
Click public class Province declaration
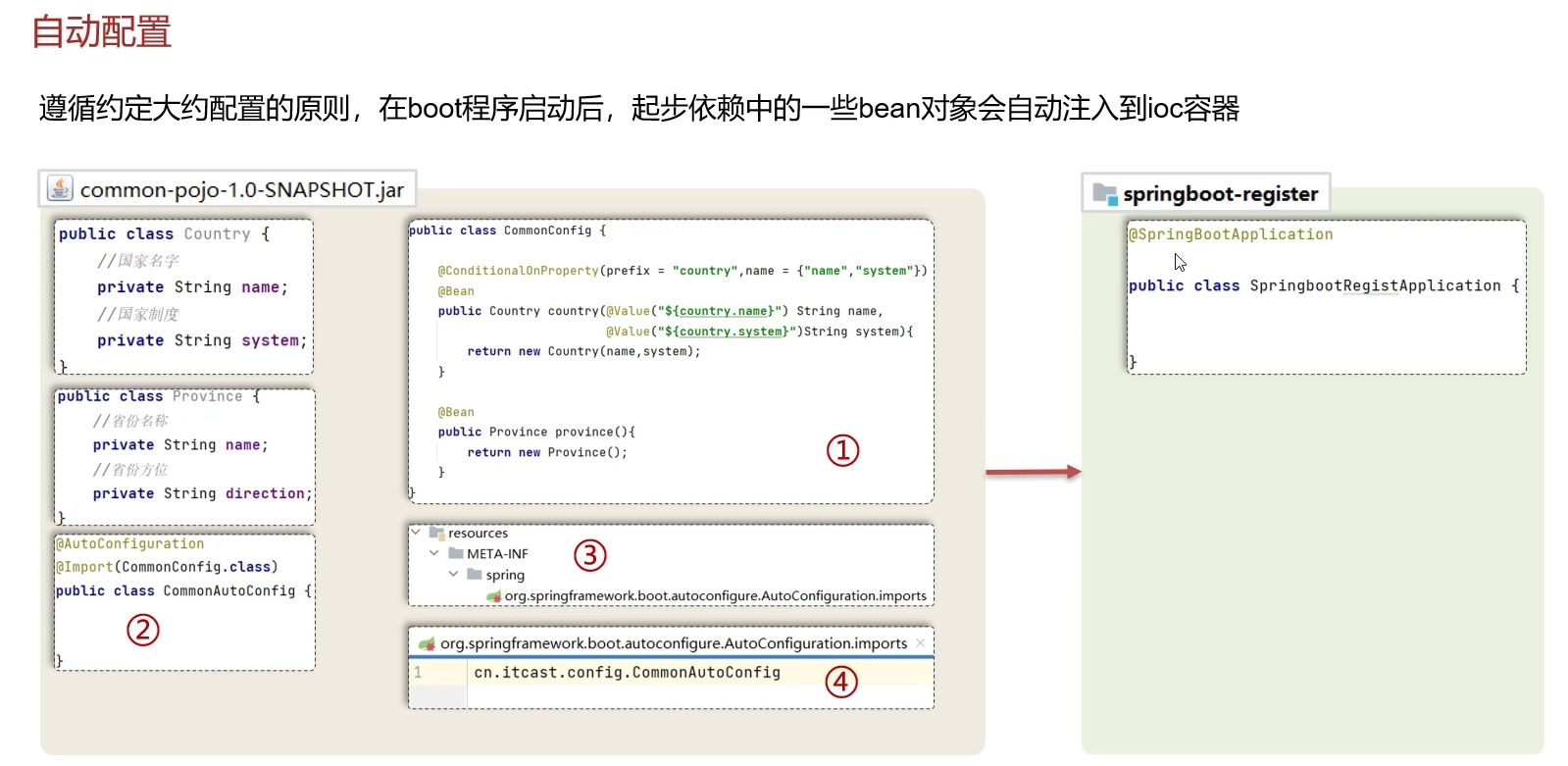[x=159, y=396]
